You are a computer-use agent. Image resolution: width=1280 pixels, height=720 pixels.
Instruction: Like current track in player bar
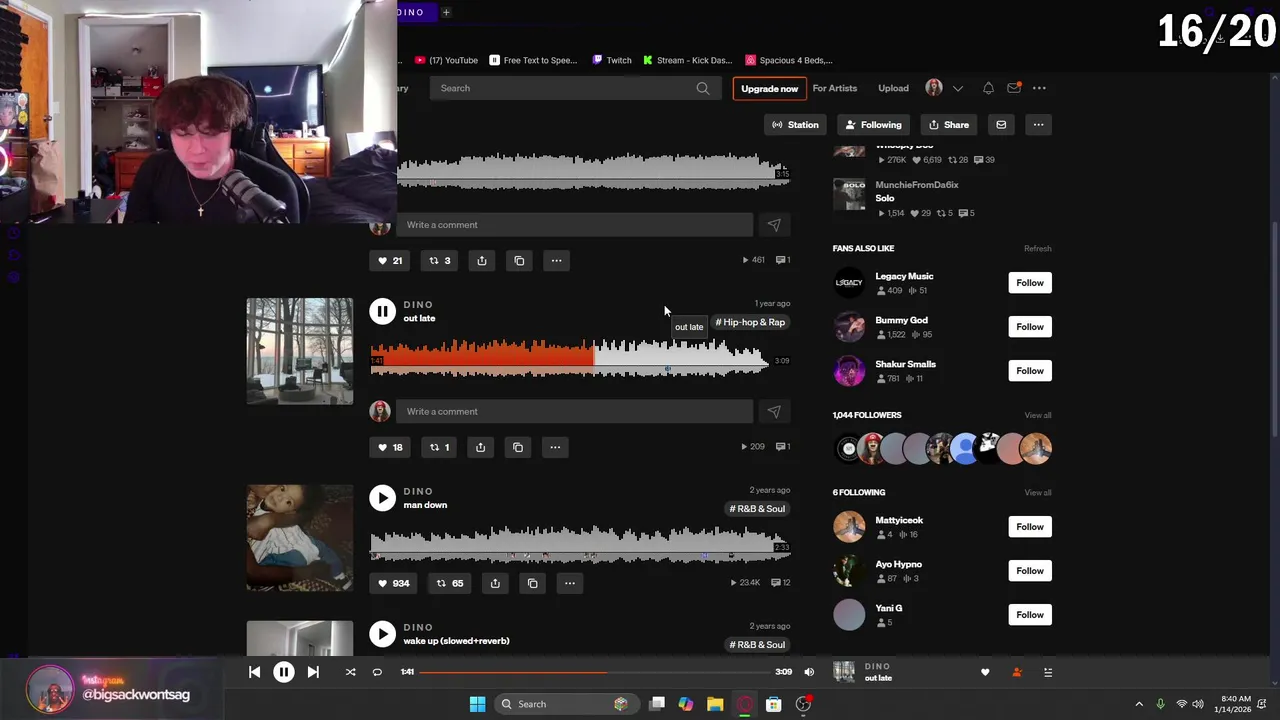click(985, 672)
